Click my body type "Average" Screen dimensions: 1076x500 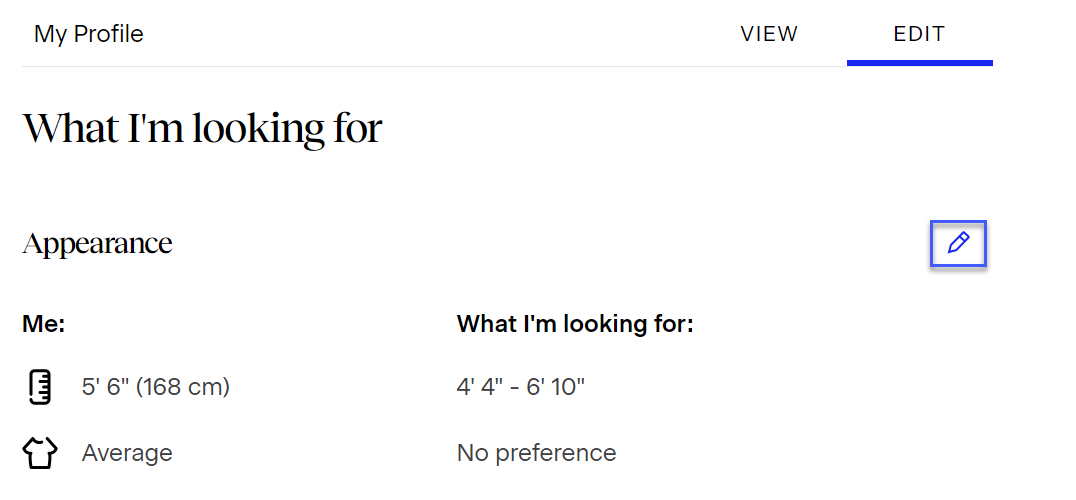pyautogui.click(x=127, y=453)
